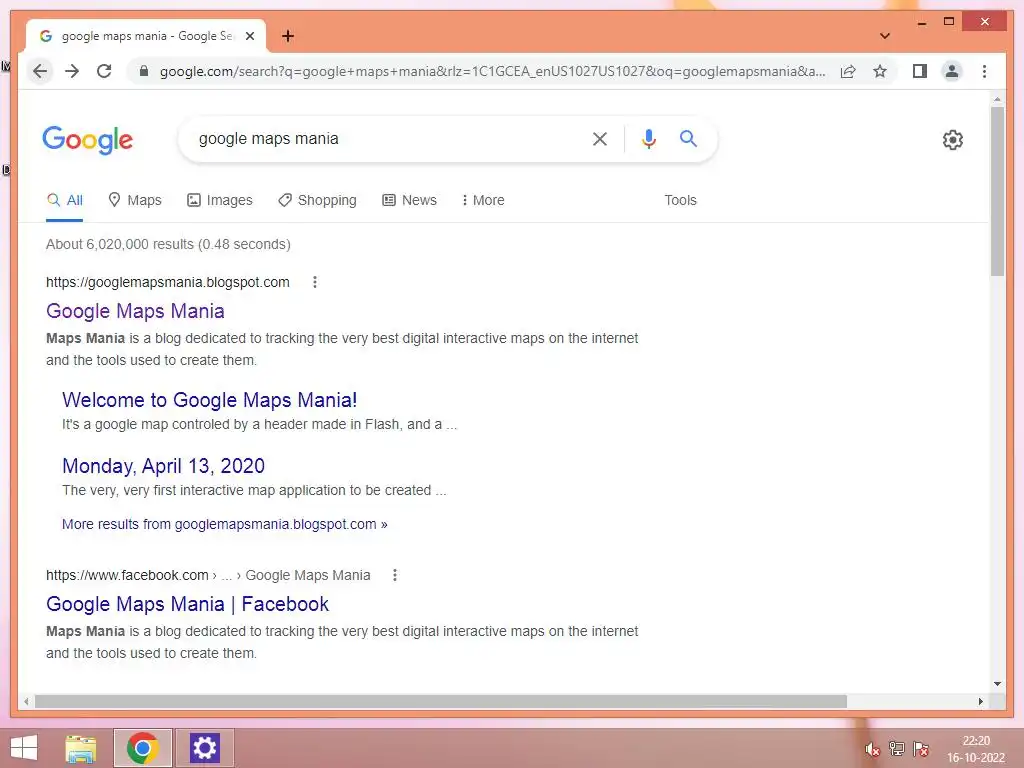Open File Explorer from the taskbar
The width and height of the screenshot is (1024, 768).
81,748
